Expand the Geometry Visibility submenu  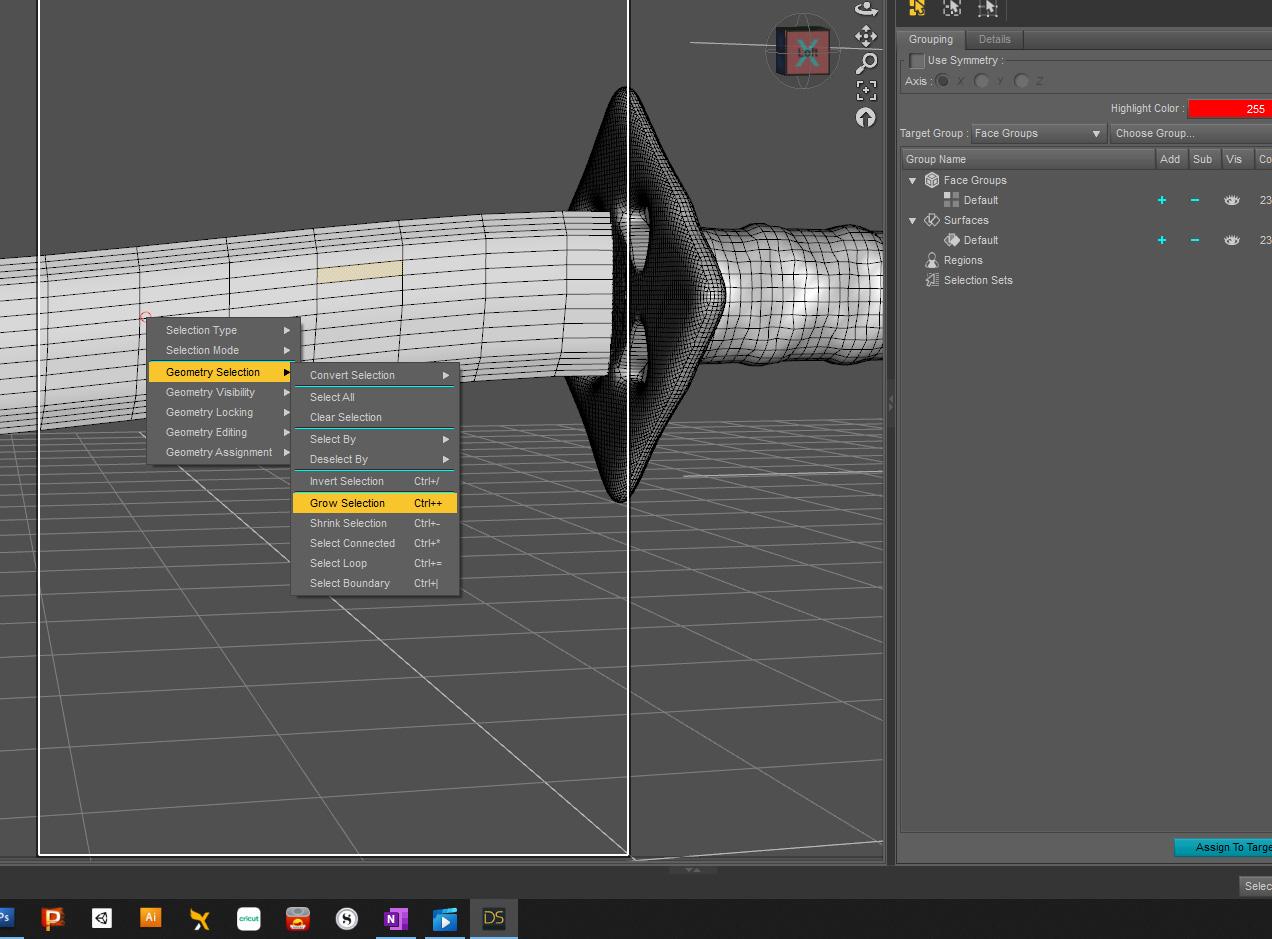coord(221,392)
